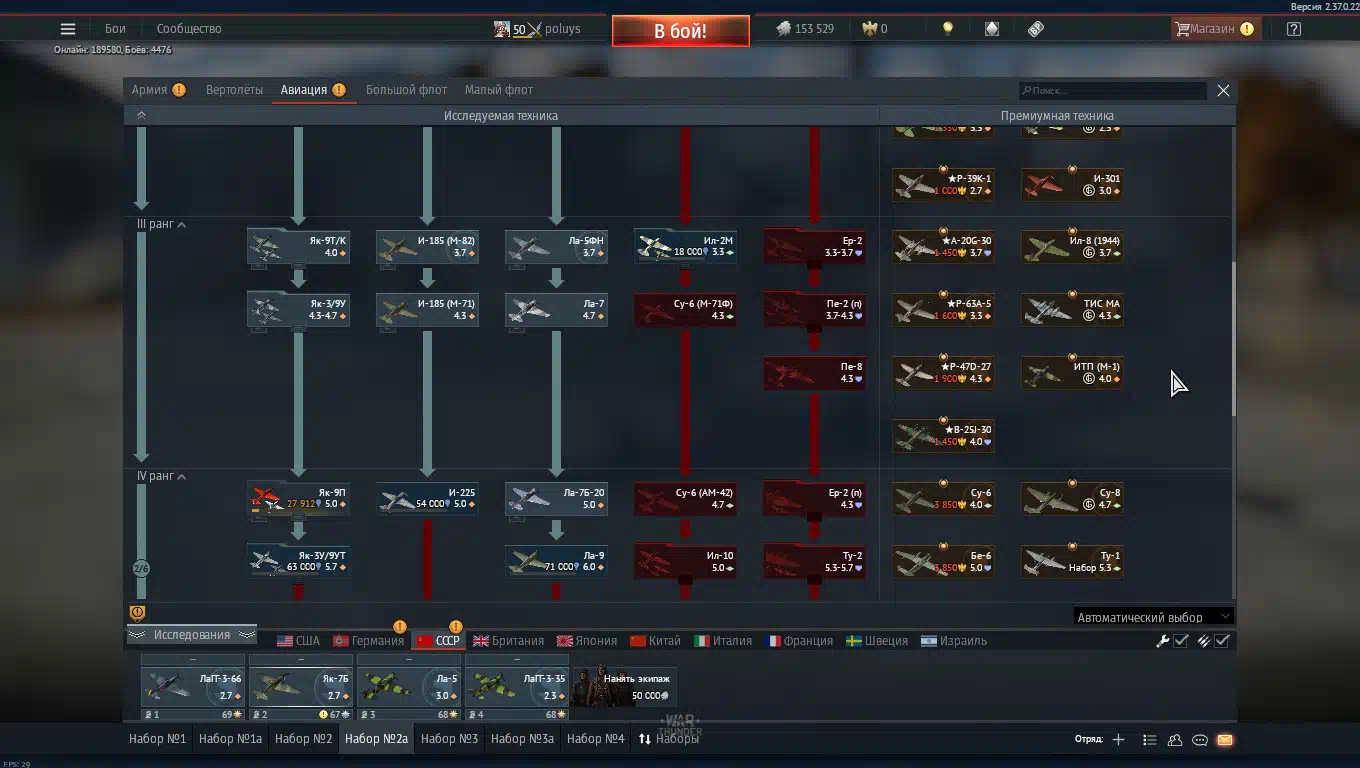
Task: Collapse the IV ранг section
Action: pos(161,477)
